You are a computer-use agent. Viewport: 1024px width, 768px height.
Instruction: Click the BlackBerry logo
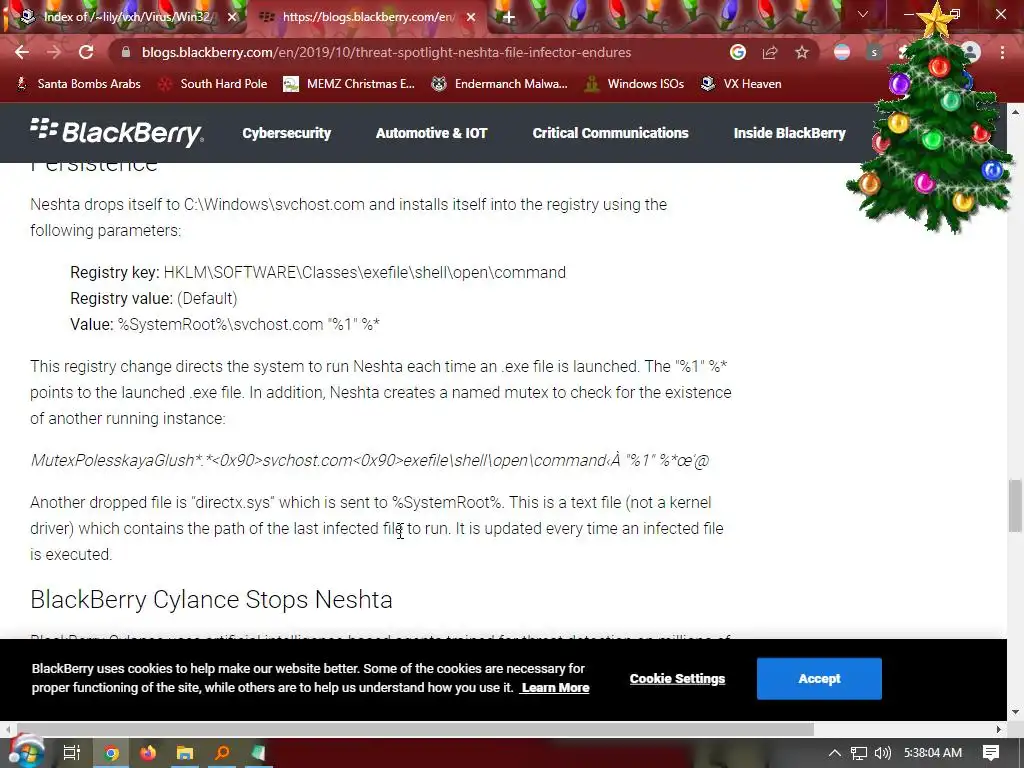(117, 133)
